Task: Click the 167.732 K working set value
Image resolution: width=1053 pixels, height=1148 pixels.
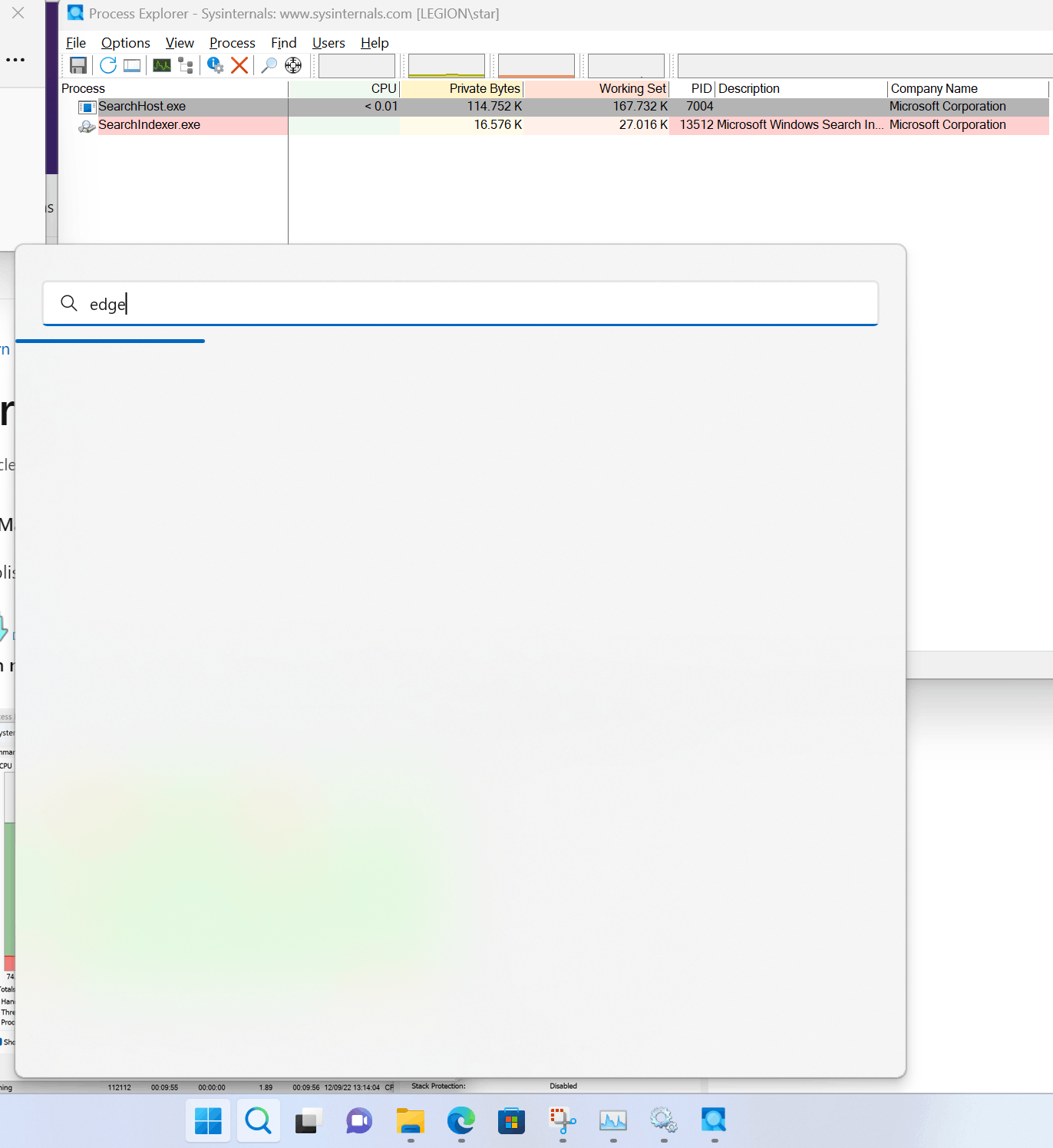Action: click(640, 107)
